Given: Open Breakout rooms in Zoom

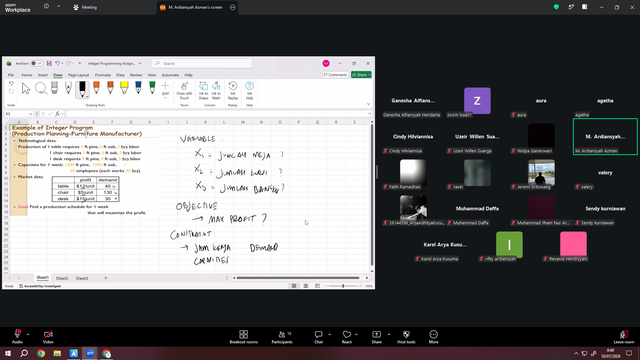Looking at the screenshot, I should (244, 337).
